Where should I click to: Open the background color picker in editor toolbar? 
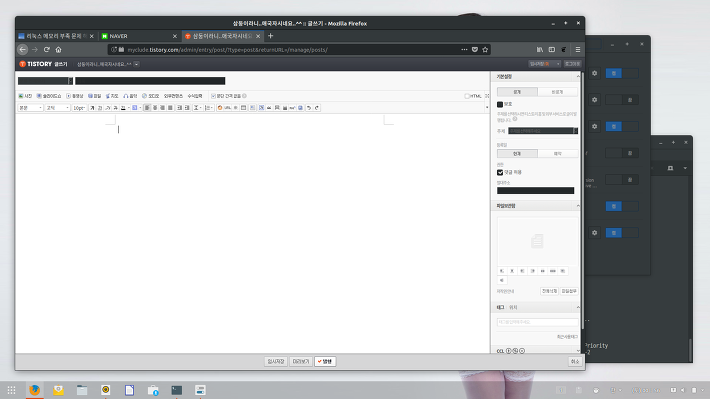tap(136, 108)
